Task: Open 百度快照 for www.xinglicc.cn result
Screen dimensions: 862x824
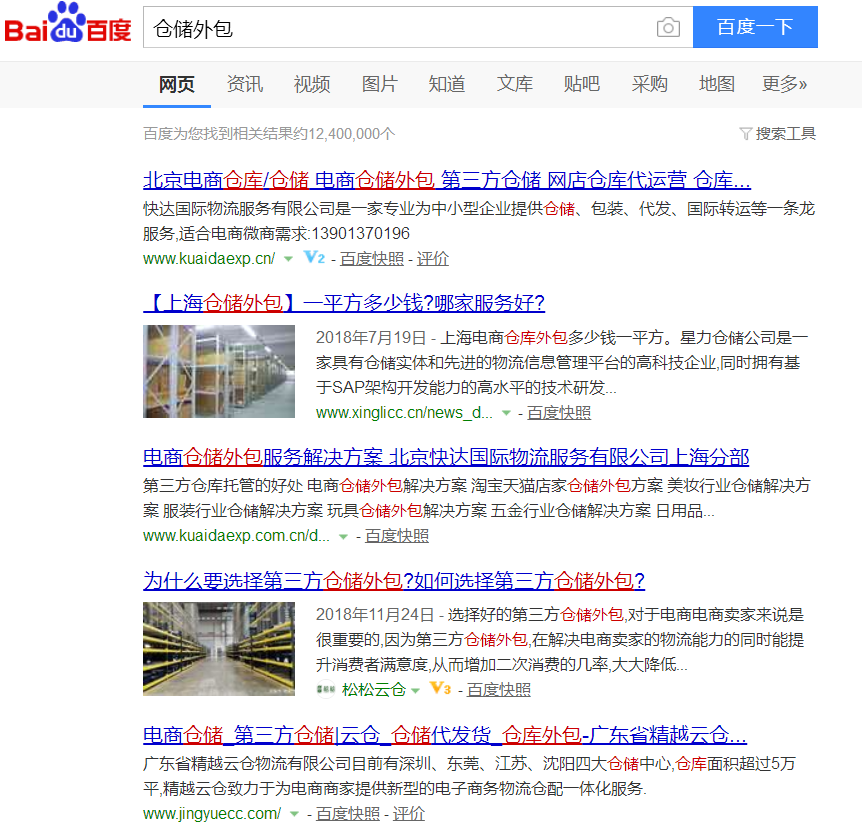Action: [x=559, y=412]
